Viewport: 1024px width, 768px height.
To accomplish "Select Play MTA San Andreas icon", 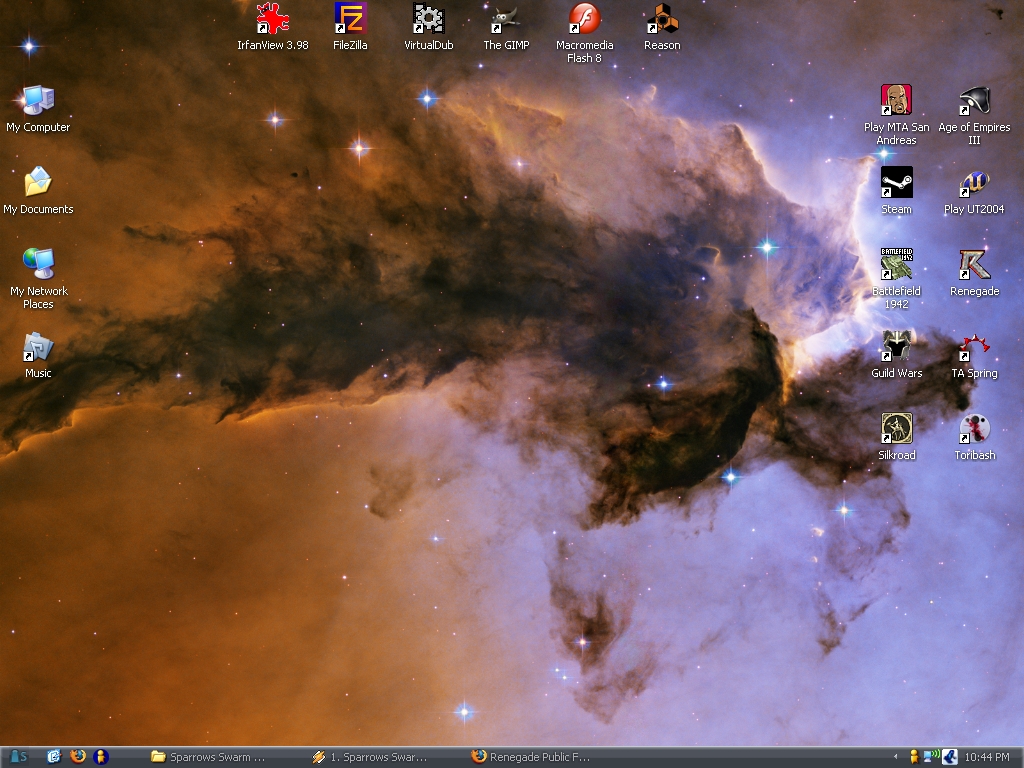I will pyautogui.click(x=896, y=101).
